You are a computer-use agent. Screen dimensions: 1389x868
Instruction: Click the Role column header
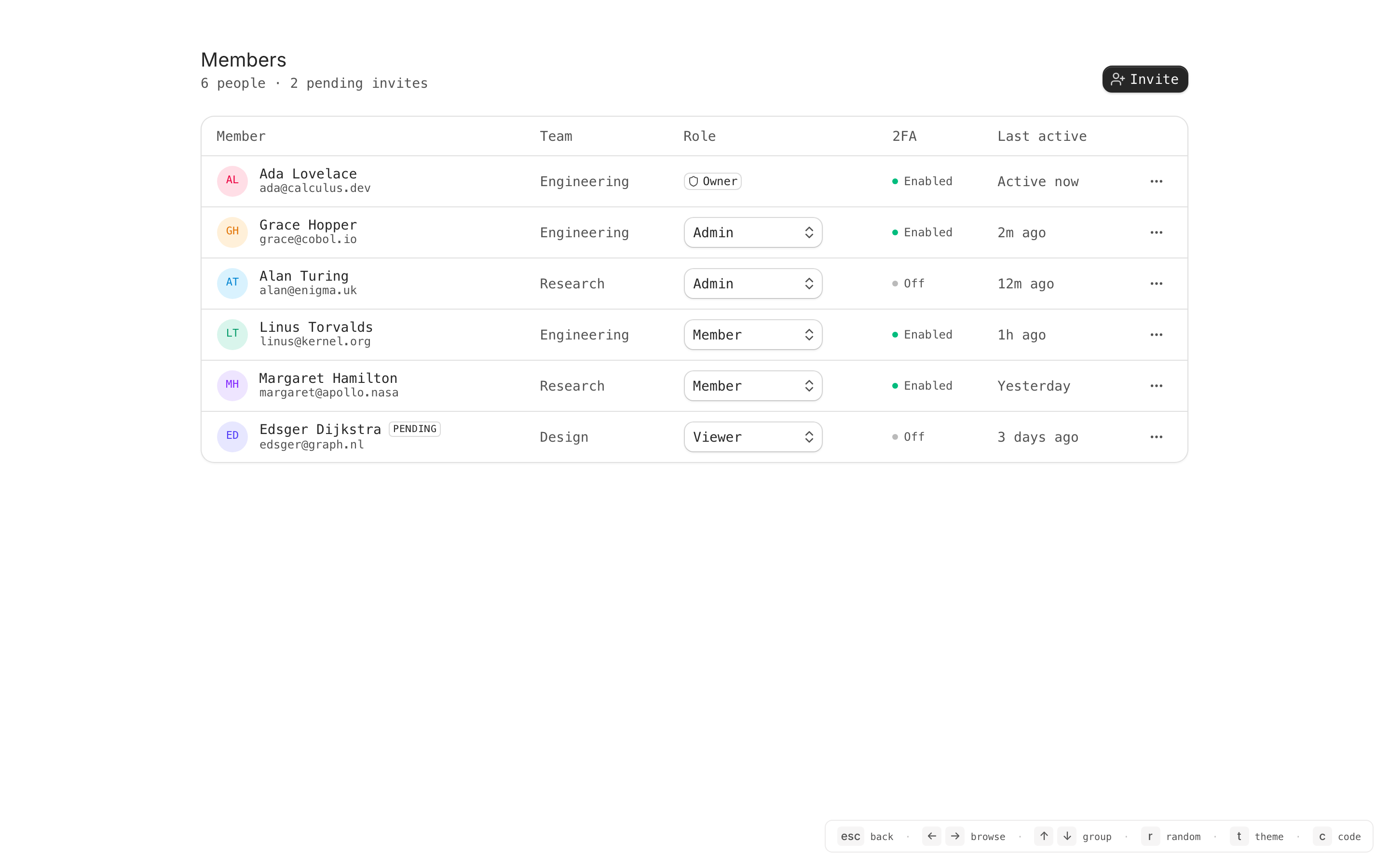click(699, 136)
